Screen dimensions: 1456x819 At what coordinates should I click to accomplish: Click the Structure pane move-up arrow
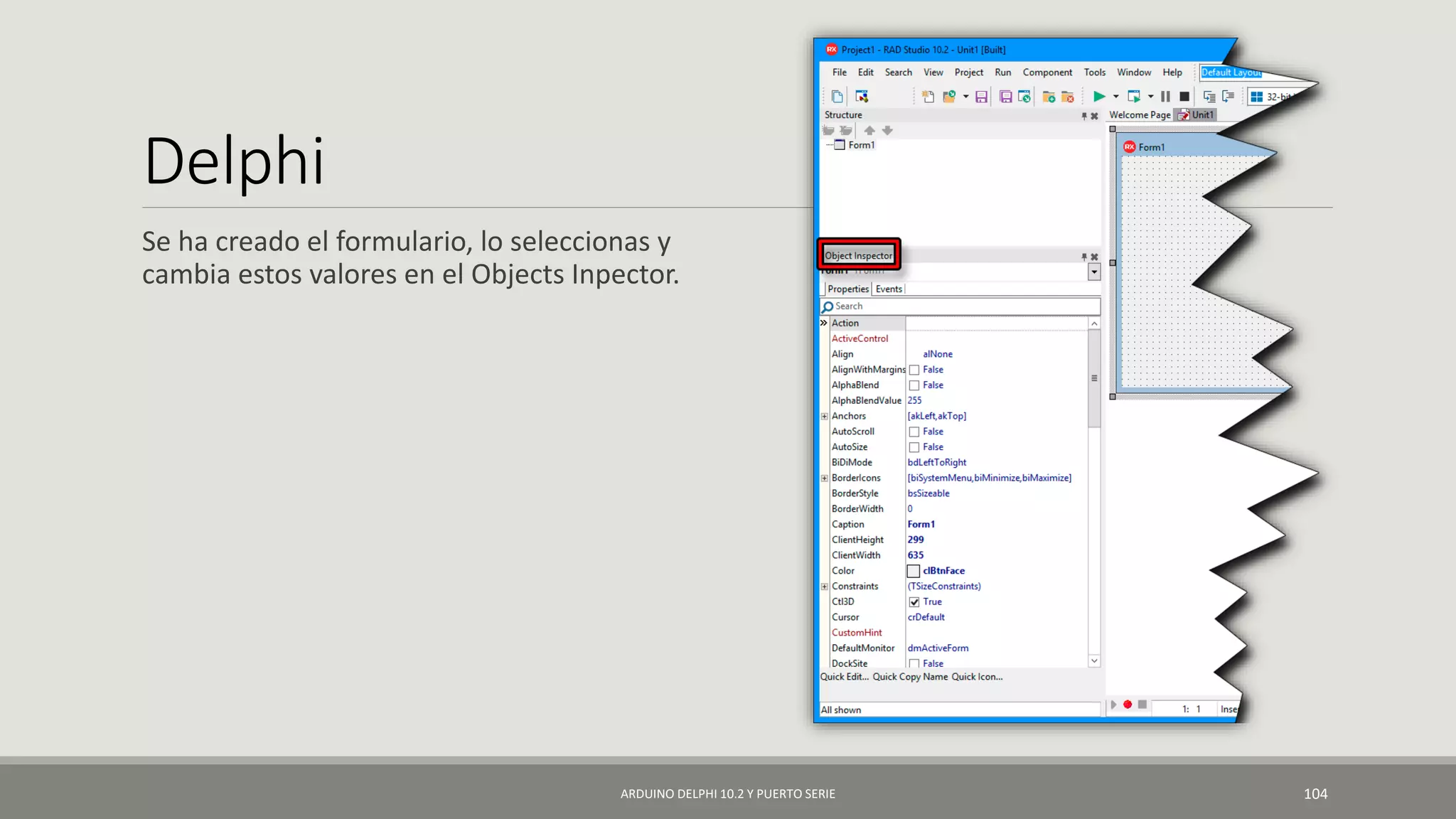[869, 130]
